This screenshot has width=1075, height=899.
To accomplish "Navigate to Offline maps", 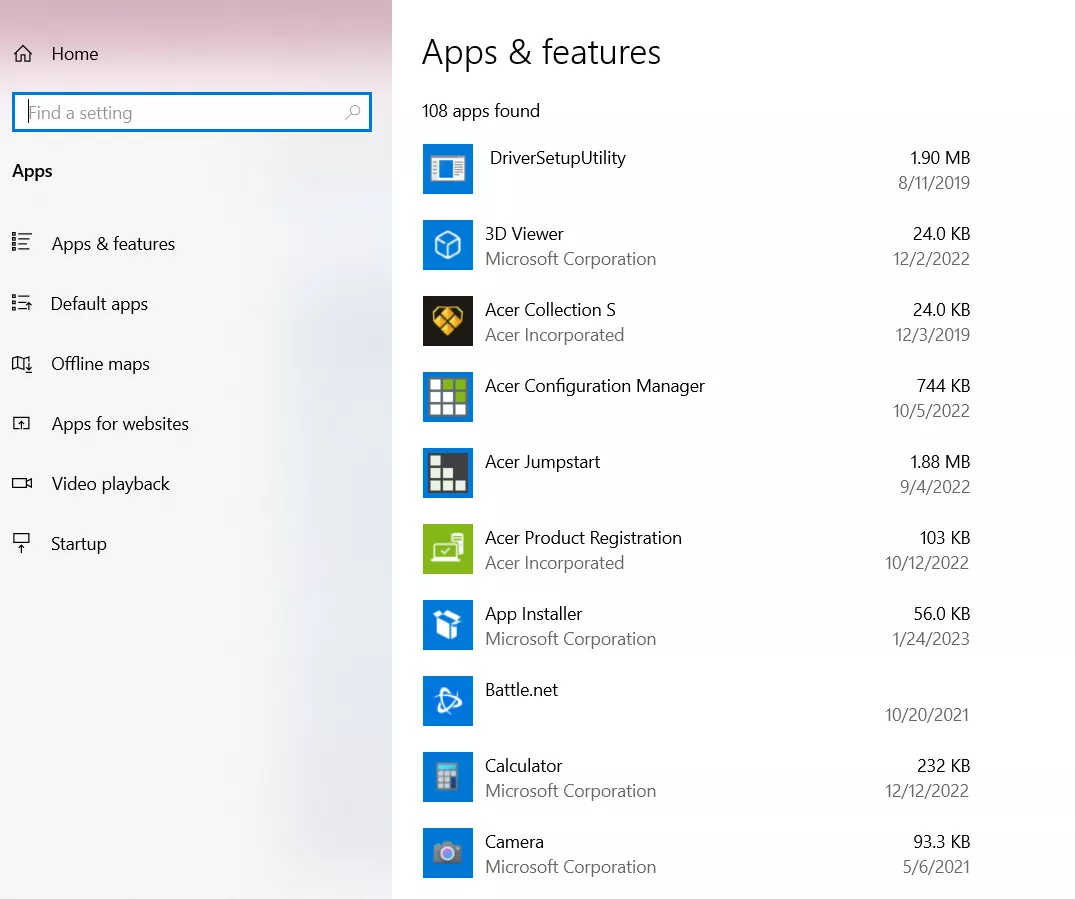I will tap(100, 364).
